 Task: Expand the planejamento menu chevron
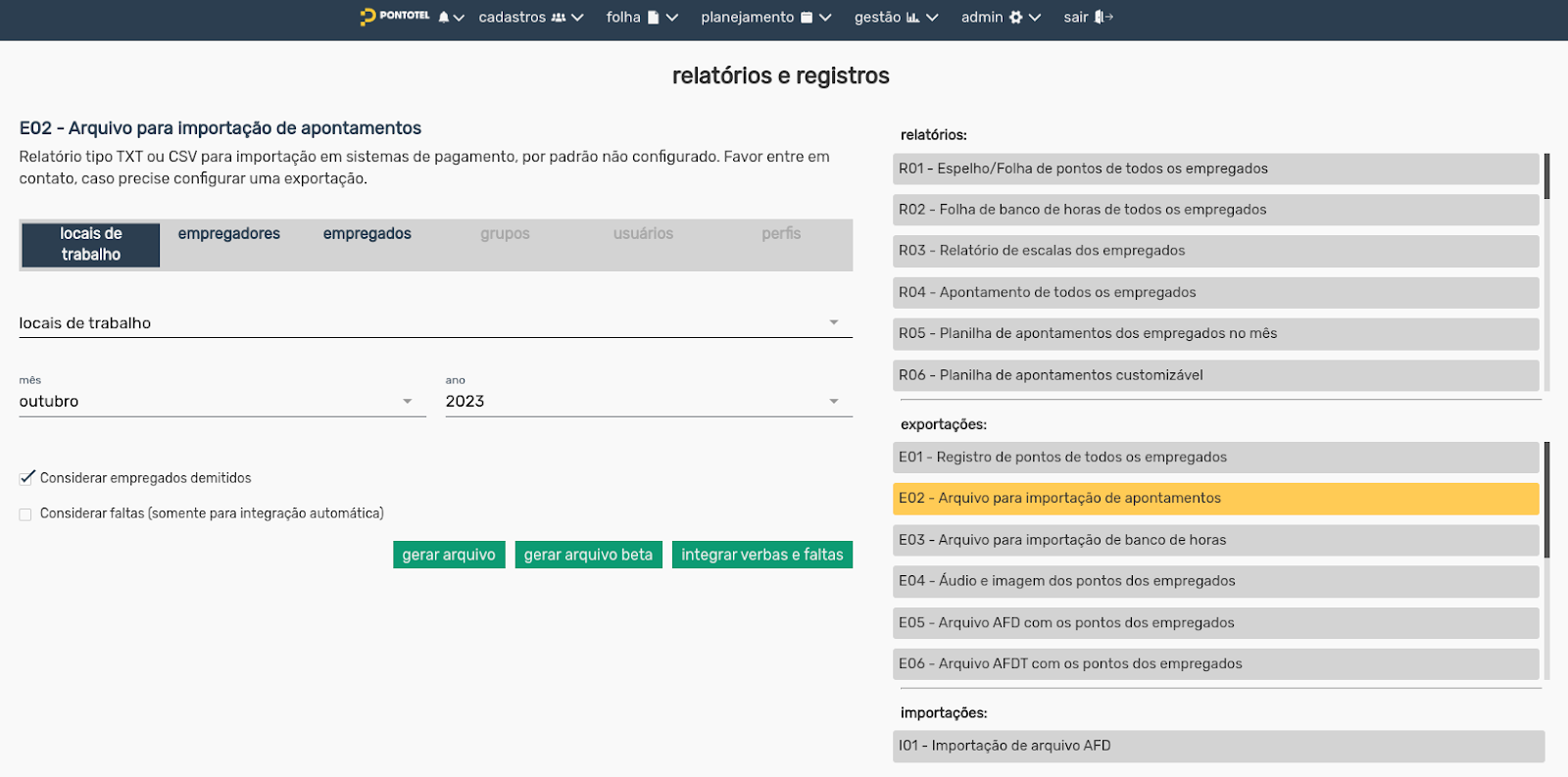[x=825, y=18]
